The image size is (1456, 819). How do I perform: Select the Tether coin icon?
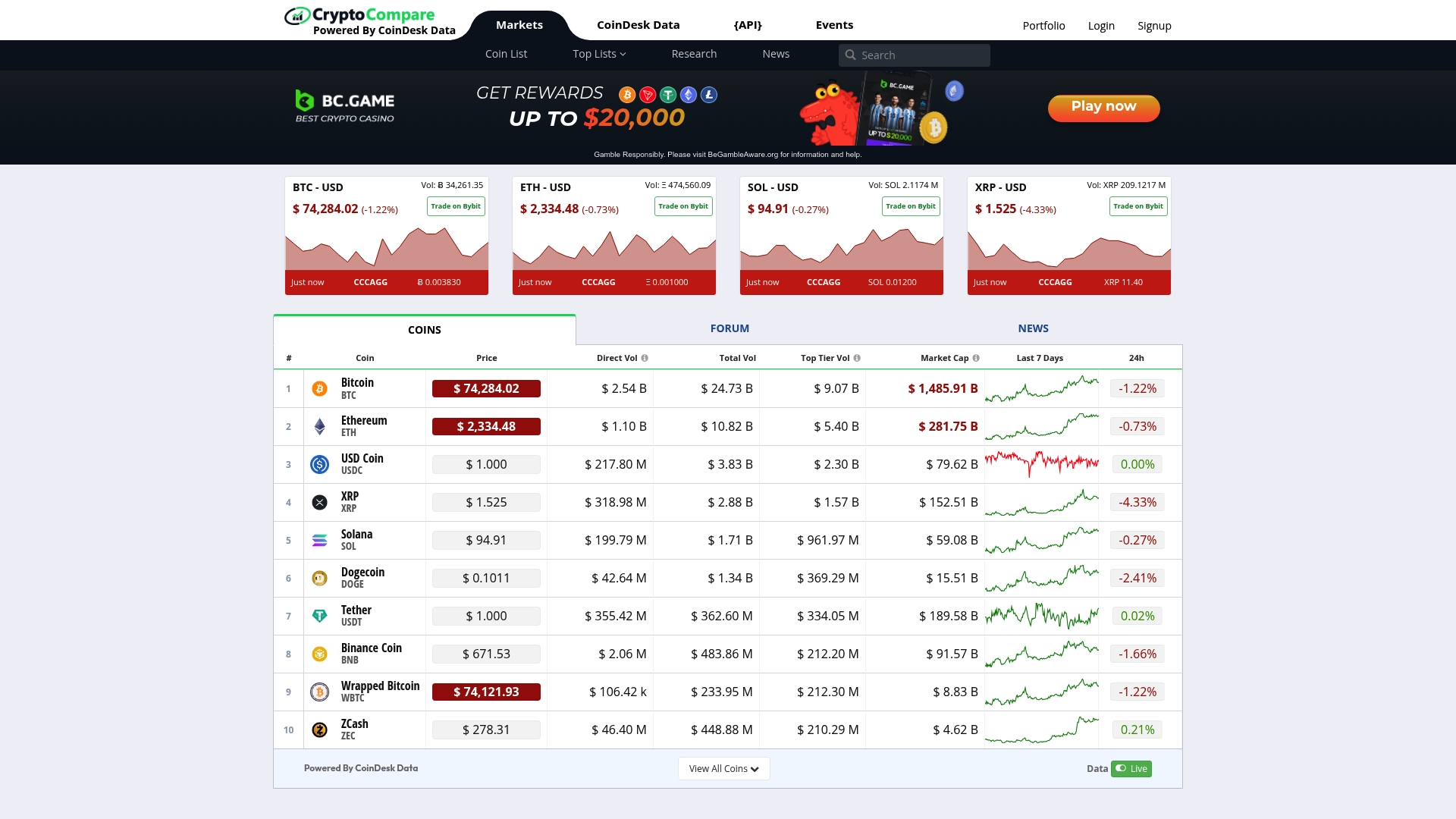tap(320, 616)
